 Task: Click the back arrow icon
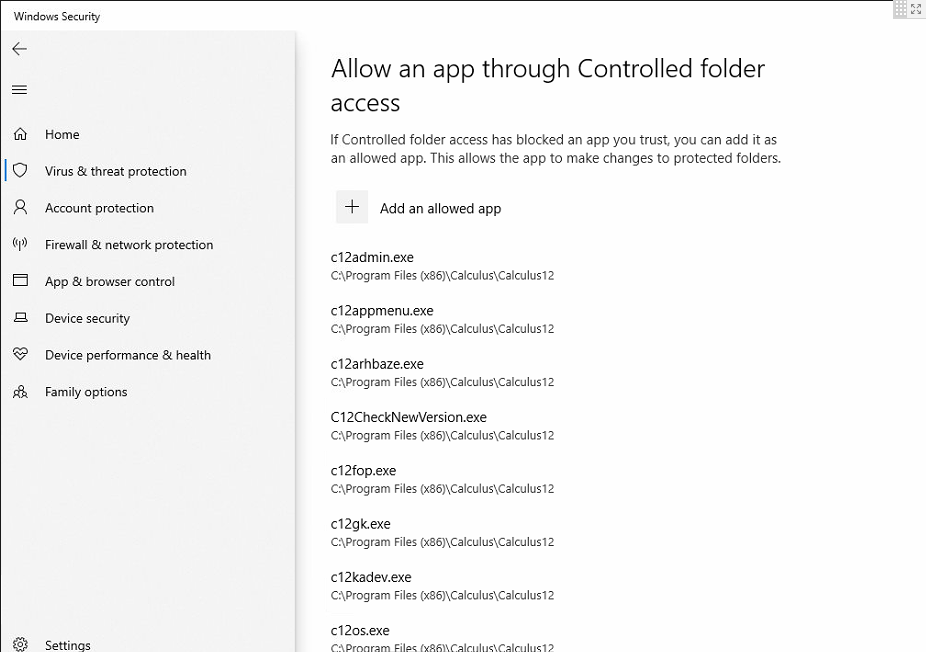pyautogui.click(x=20, y=49)
